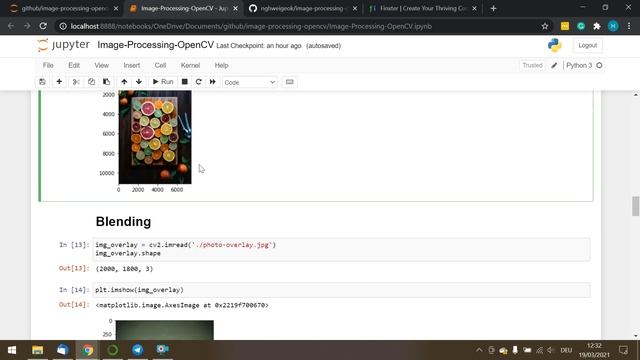Move selected cell down arrow

pyautogui.click(x=139, y=82)
